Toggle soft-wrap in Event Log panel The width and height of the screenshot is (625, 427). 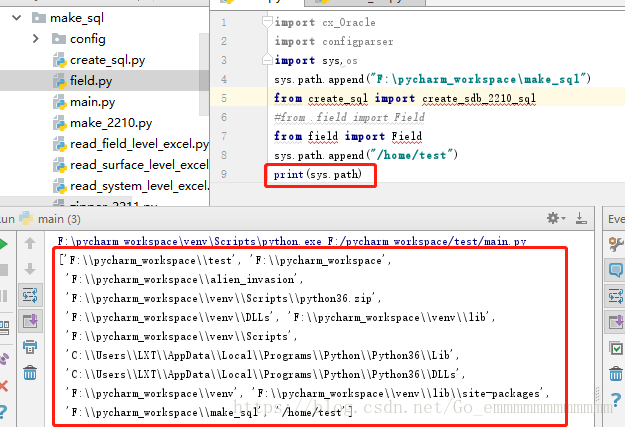[616, 296]
